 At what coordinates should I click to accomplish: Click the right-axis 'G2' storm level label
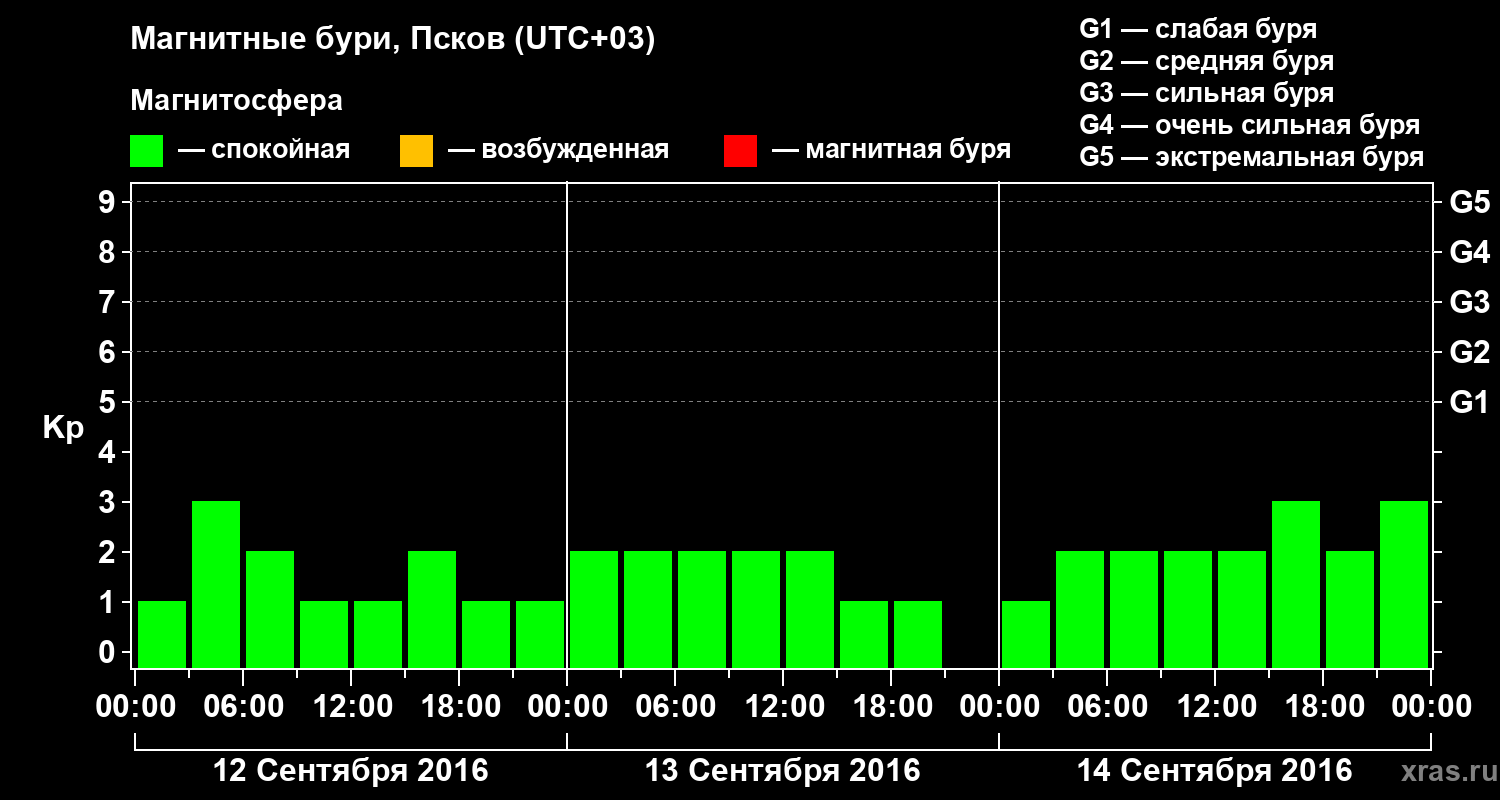coord(1469,353)
